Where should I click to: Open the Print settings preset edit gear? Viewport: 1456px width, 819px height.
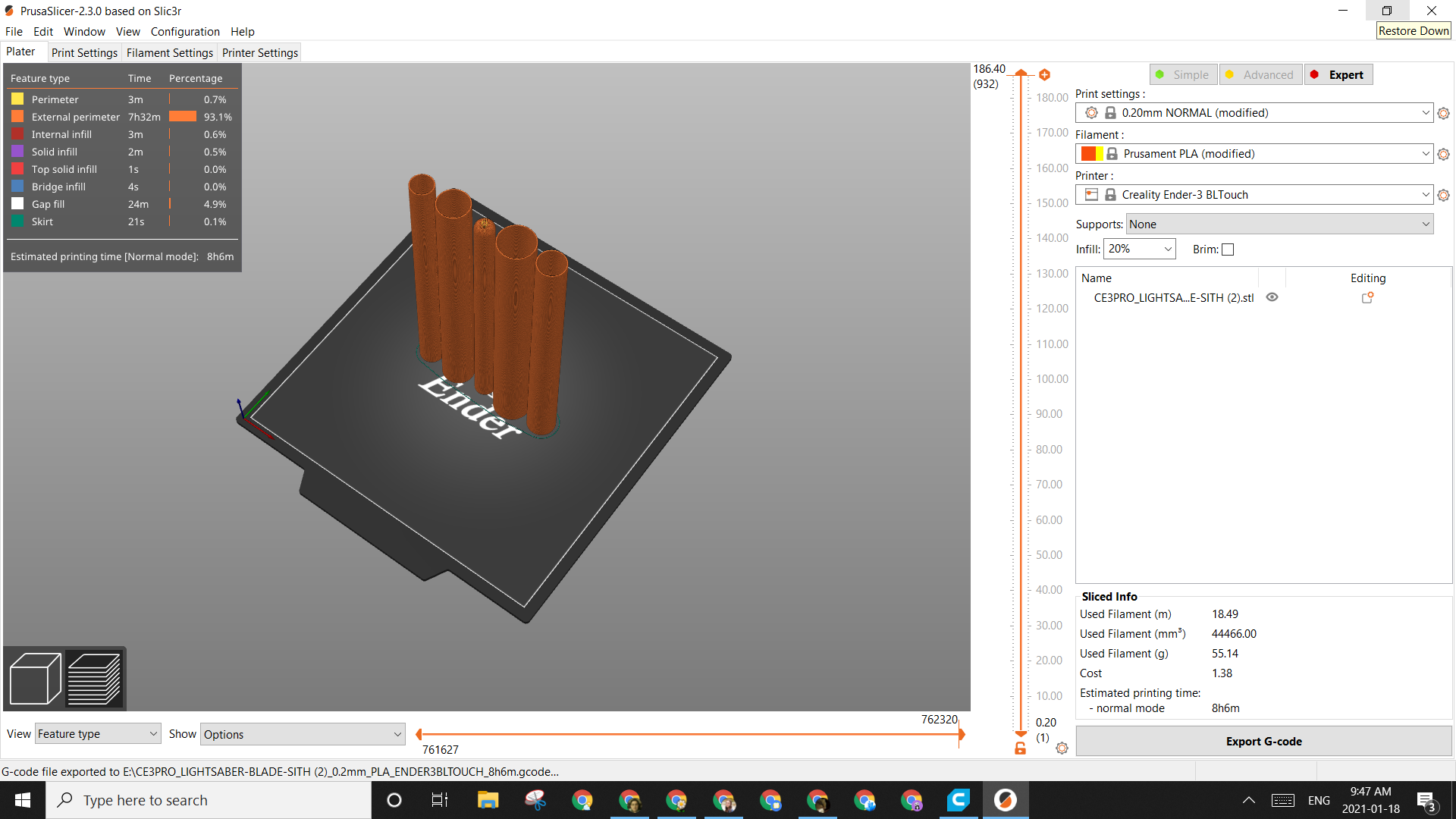point(1443,113)
